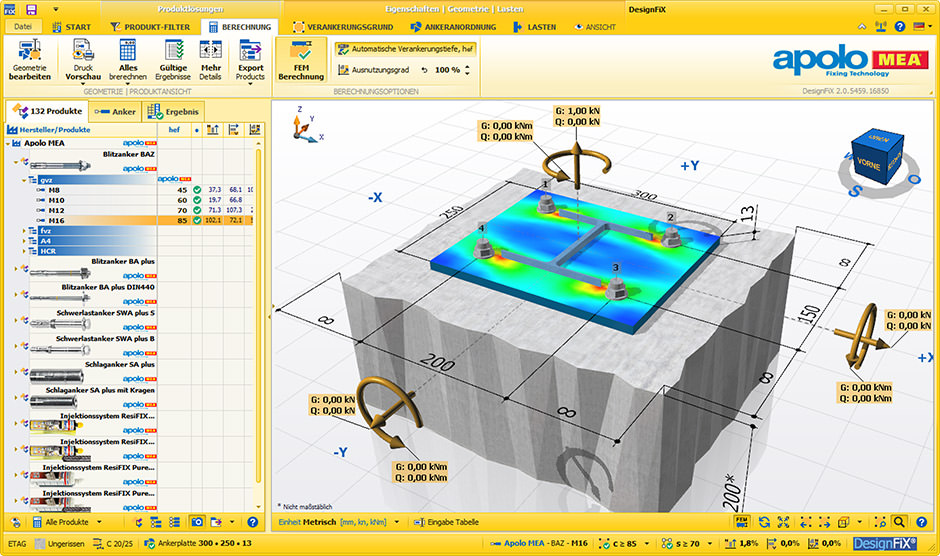Click expand tree list icon
The height and width of the screenshot is (556, 940).
click(156, 522)
